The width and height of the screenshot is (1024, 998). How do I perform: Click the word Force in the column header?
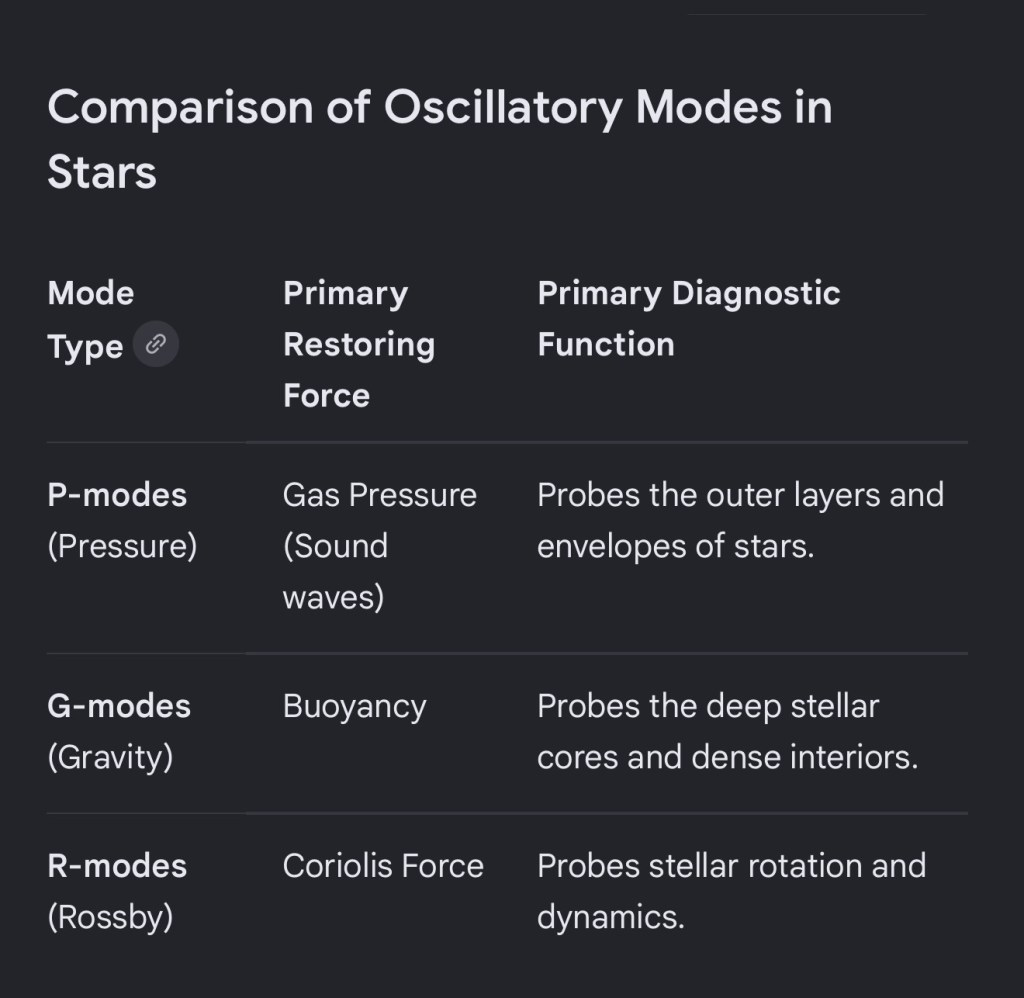(326, 395)
